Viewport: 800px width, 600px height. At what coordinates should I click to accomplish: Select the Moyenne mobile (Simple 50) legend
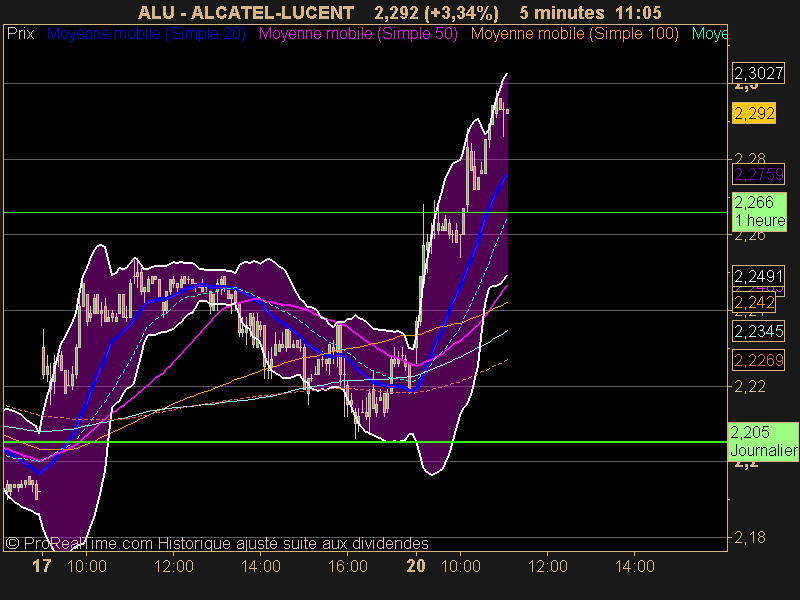[x=358, y=34]
